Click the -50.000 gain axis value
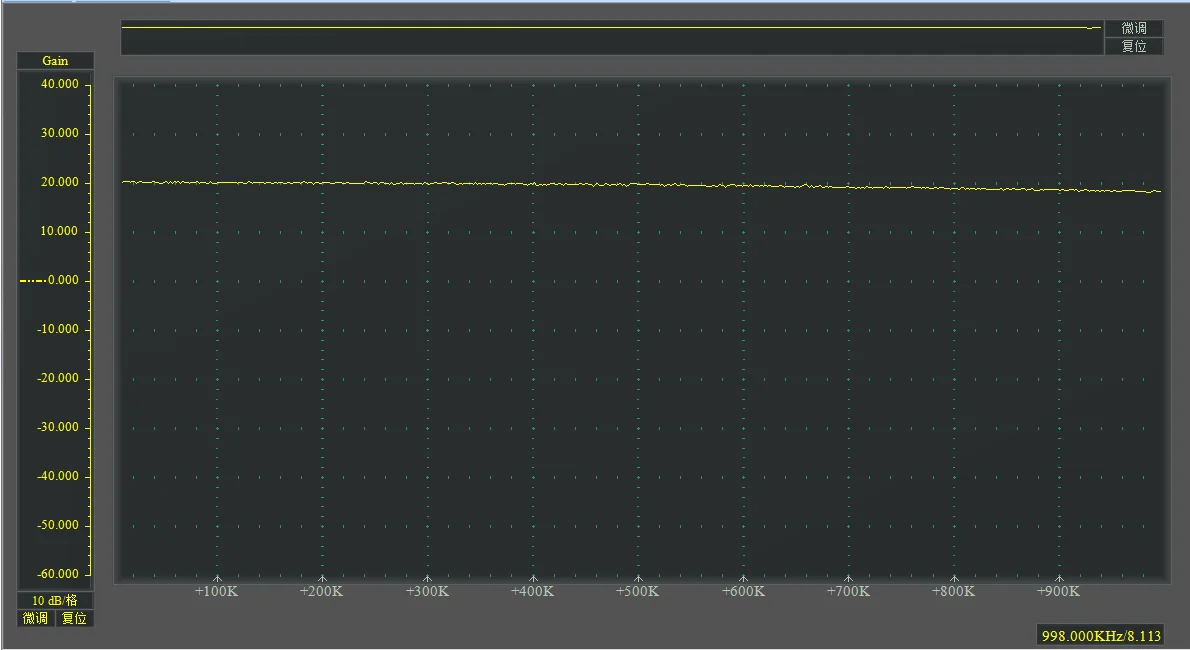This screenshot has height=650, width=1190. [x=58, y=525]
